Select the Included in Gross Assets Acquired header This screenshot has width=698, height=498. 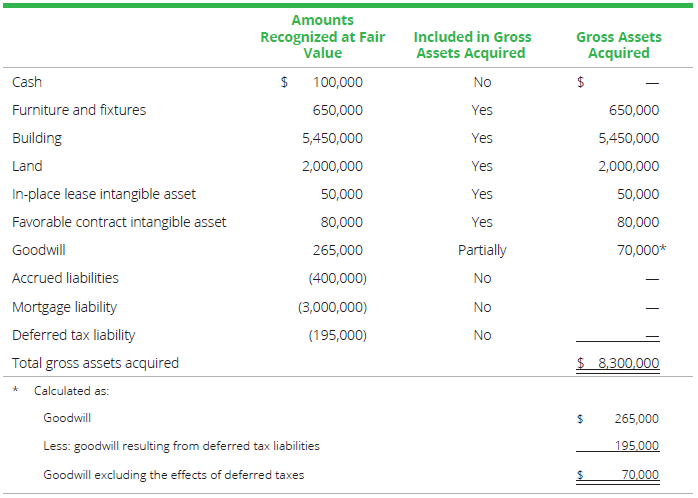tap(472, 44)
